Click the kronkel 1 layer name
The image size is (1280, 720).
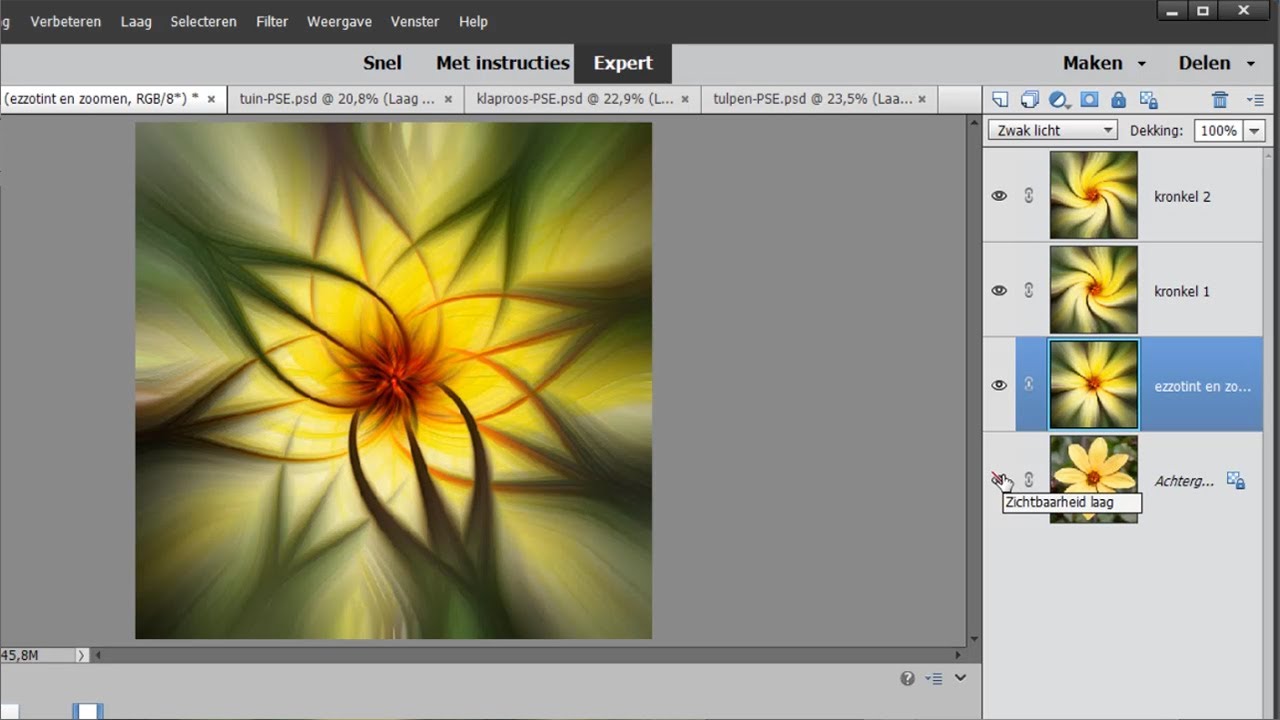click(x=1182, y=291)
